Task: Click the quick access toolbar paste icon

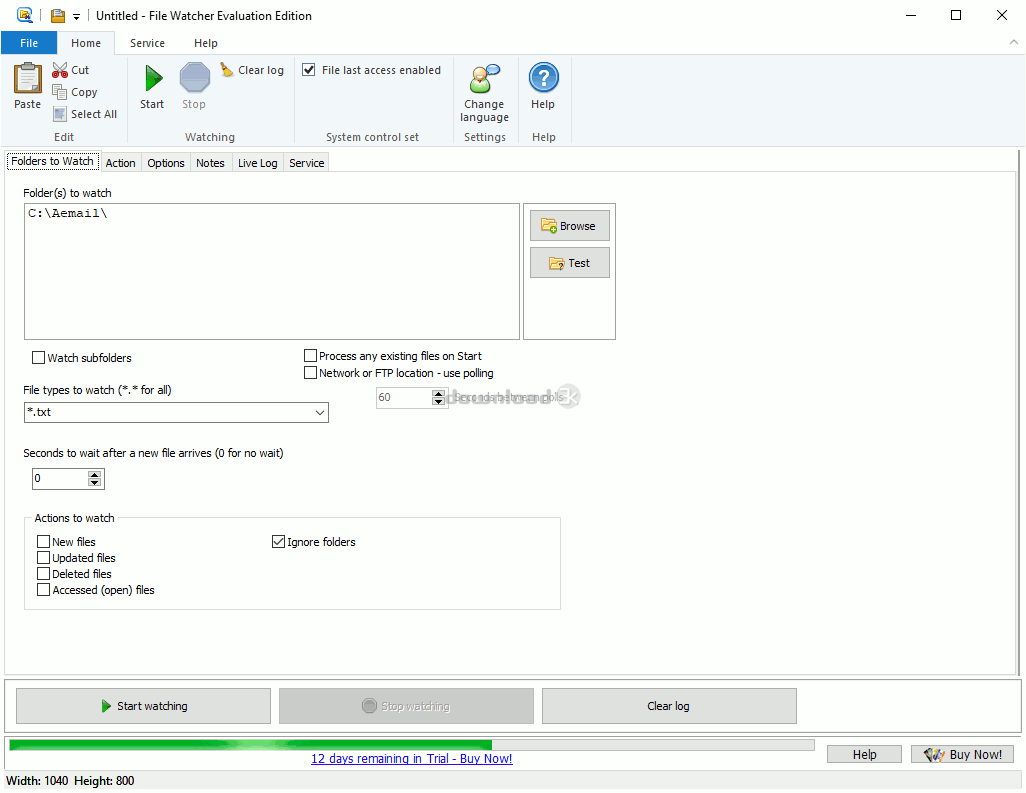Action: click(58, 16)
